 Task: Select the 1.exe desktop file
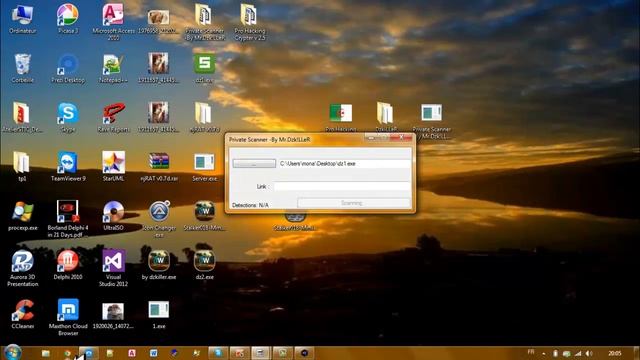pos(159,314)
